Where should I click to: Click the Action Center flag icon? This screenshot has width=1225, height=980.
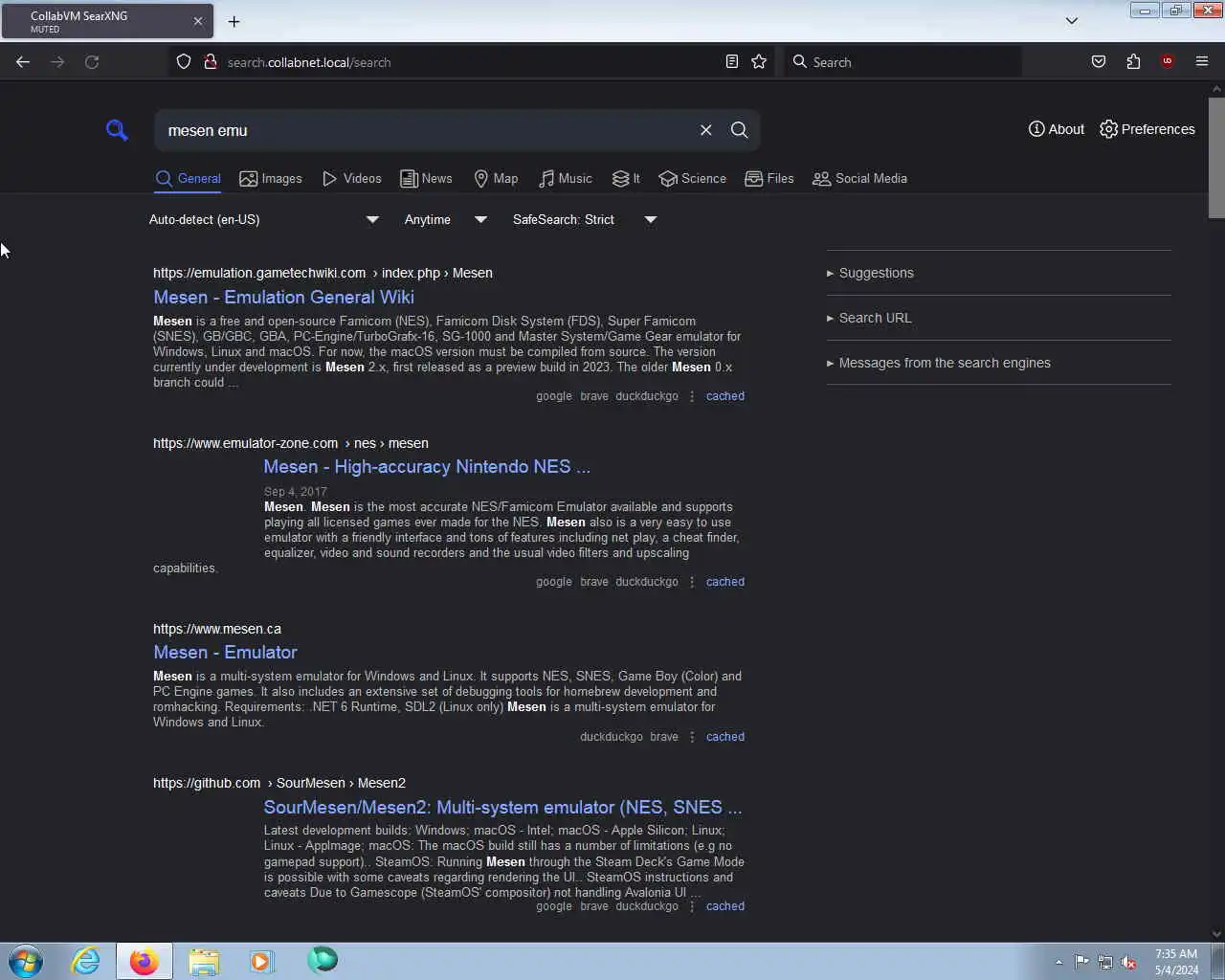coord(1081,963)
